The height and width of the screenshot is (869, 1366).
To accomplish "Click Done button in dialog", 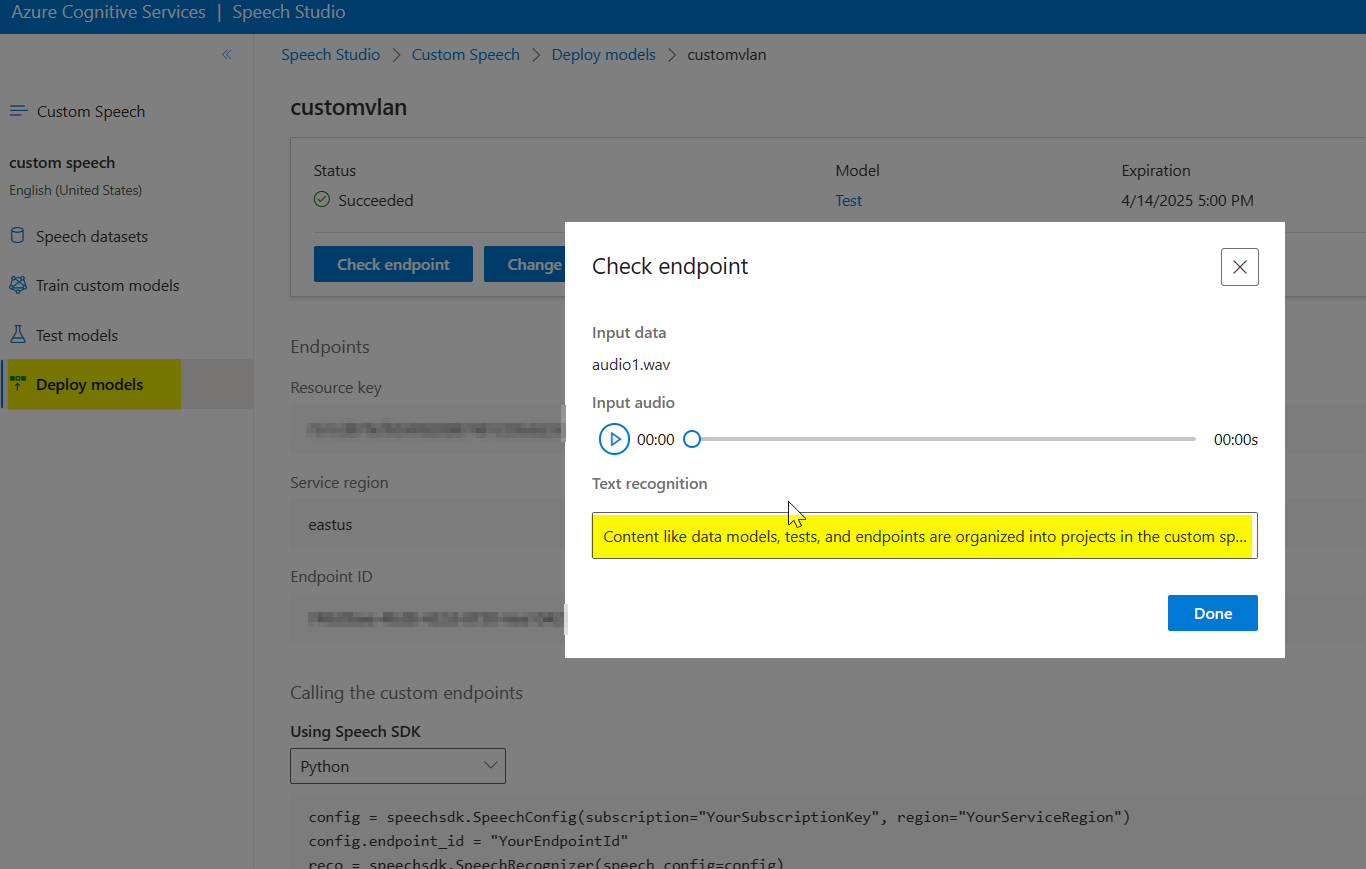I will click(1213, 613).
